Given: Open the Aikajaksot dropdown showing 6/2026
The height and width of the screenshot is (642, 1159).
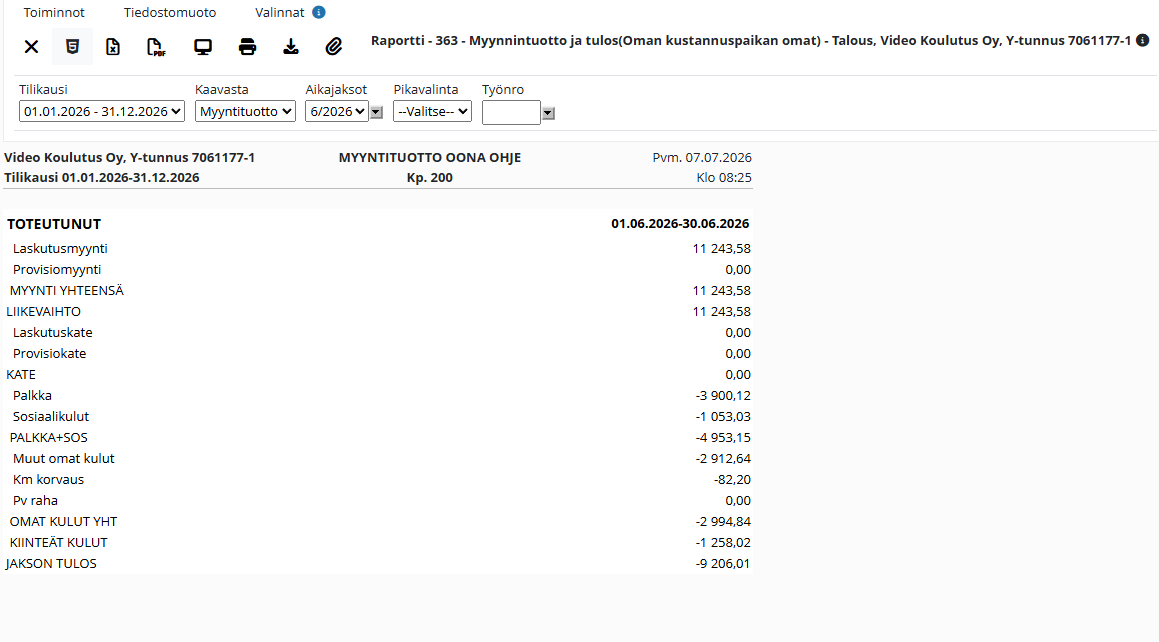Looking at the screenshot, I should pos(337,112).
